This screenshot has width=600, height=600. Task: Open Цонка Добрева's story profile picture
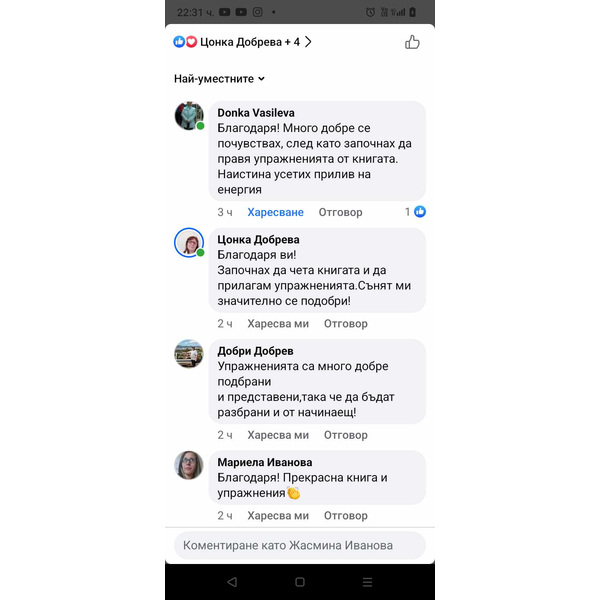tap(189, 243)
